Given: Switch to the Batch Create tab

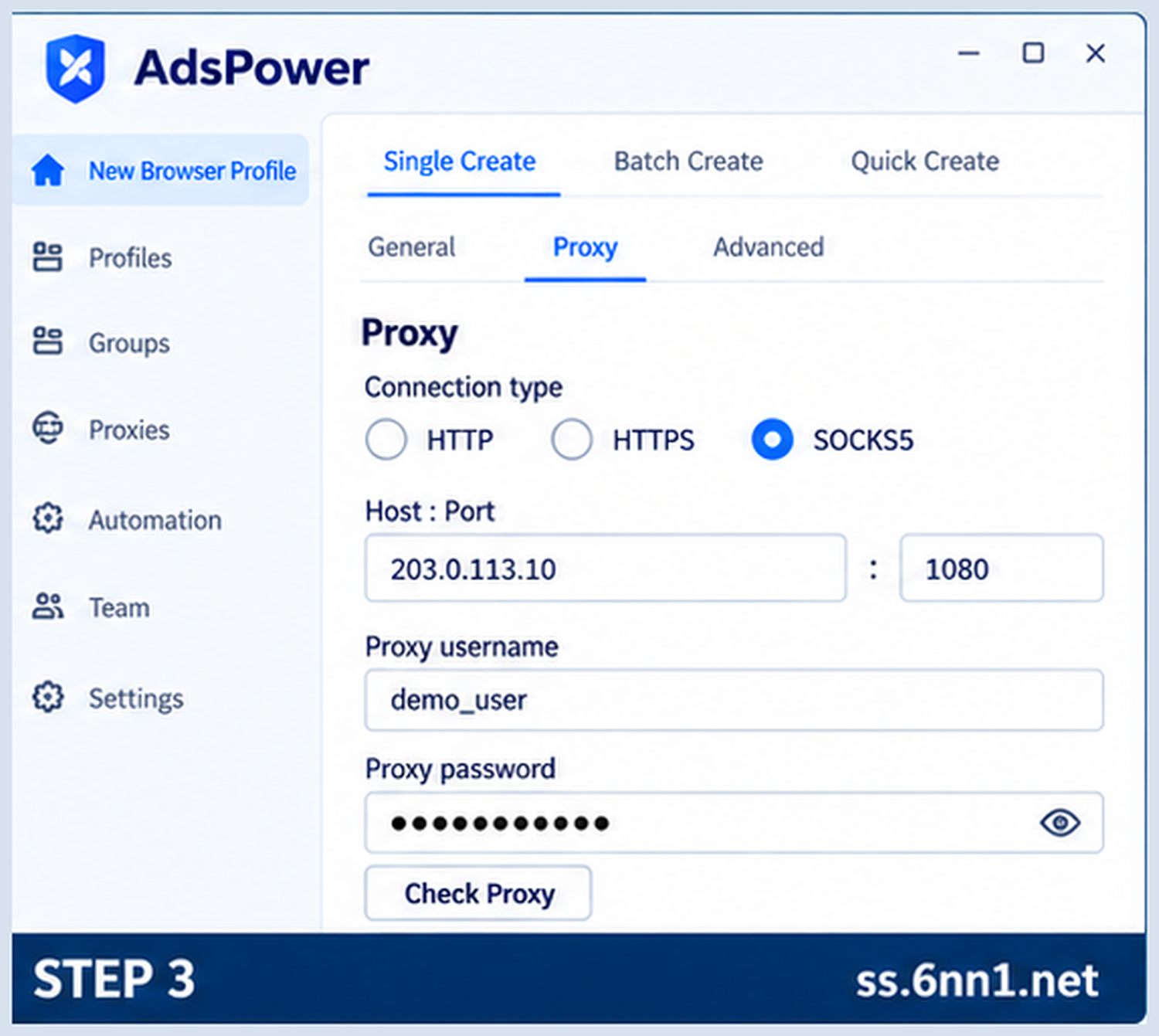Looking at the screenshot, I should pyautogui.click(x=688, y=161).
